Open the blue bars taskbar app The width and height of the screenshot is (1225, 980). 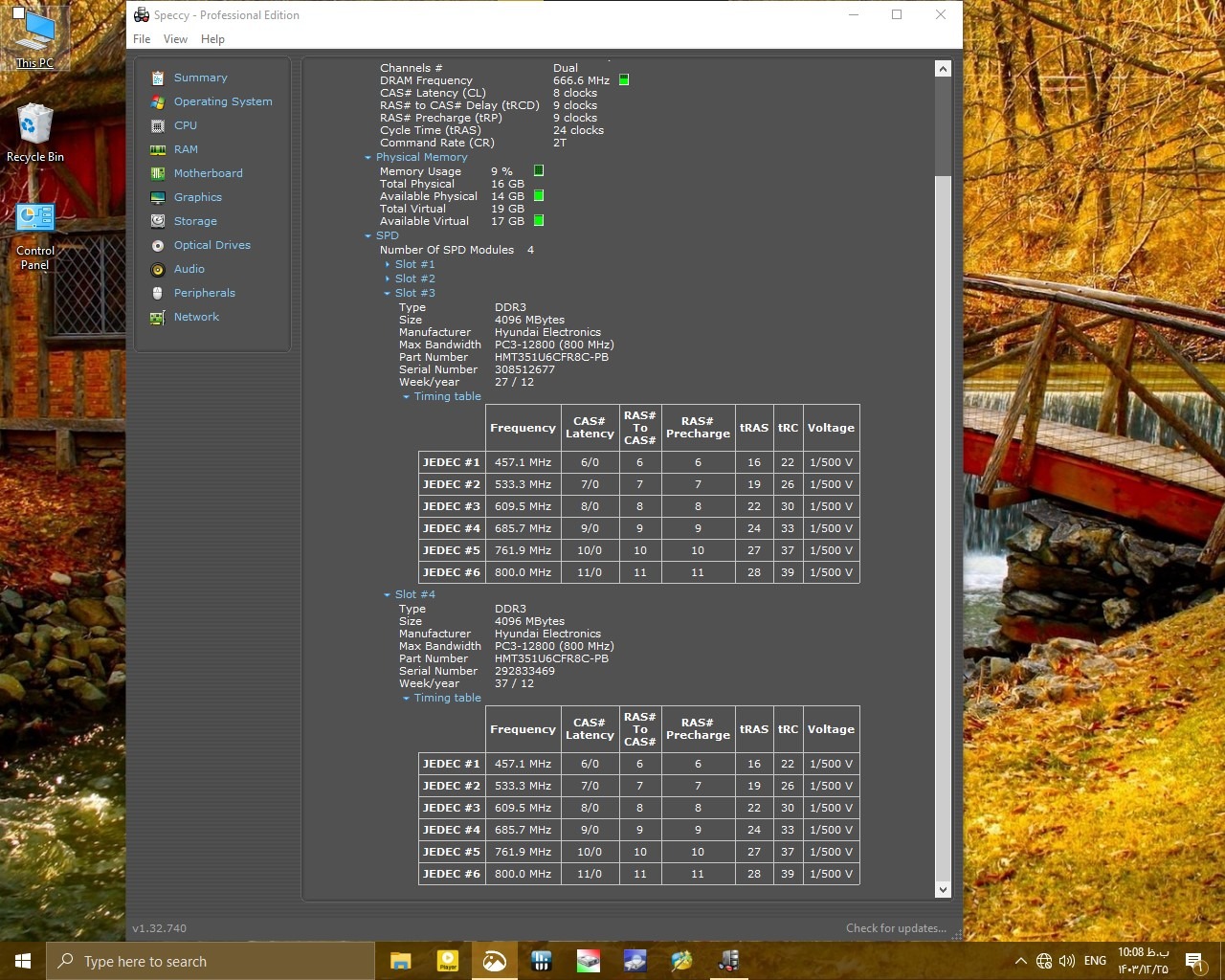pyautogui.click(x=541, y=961)
